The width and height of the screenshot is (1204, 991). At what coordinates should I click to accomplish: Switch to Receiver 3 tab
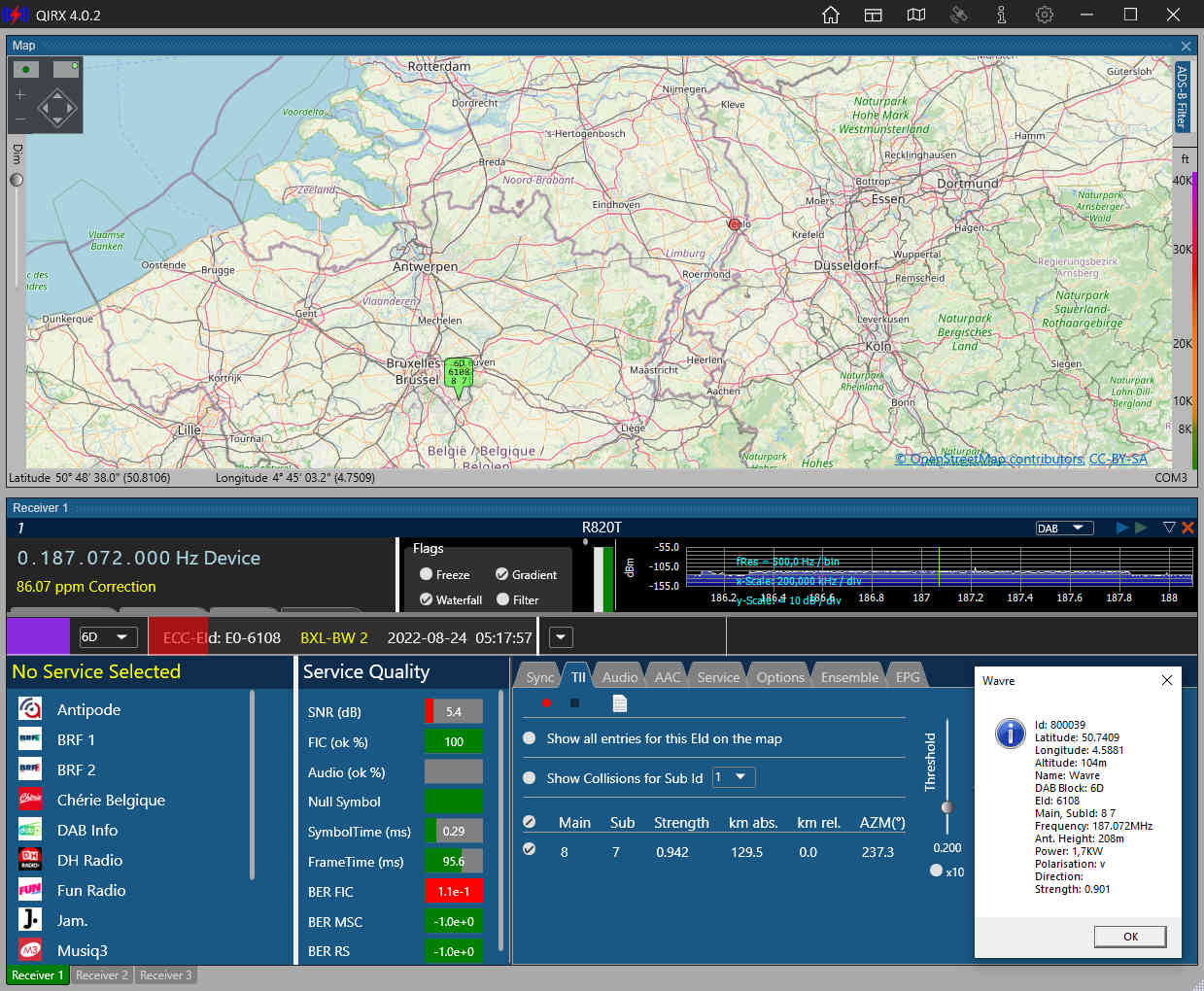[165, 974]
